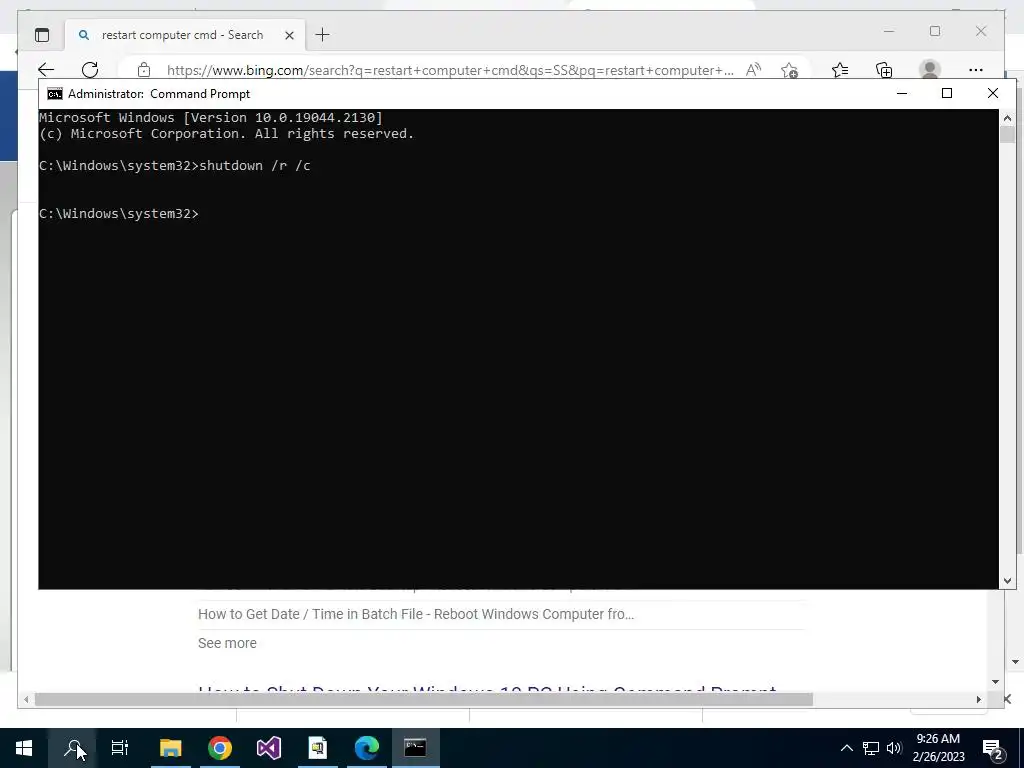Screen dimensions: 1024x768
Task: Maximize the Edge browser window
Action: [x=935, y=31]
